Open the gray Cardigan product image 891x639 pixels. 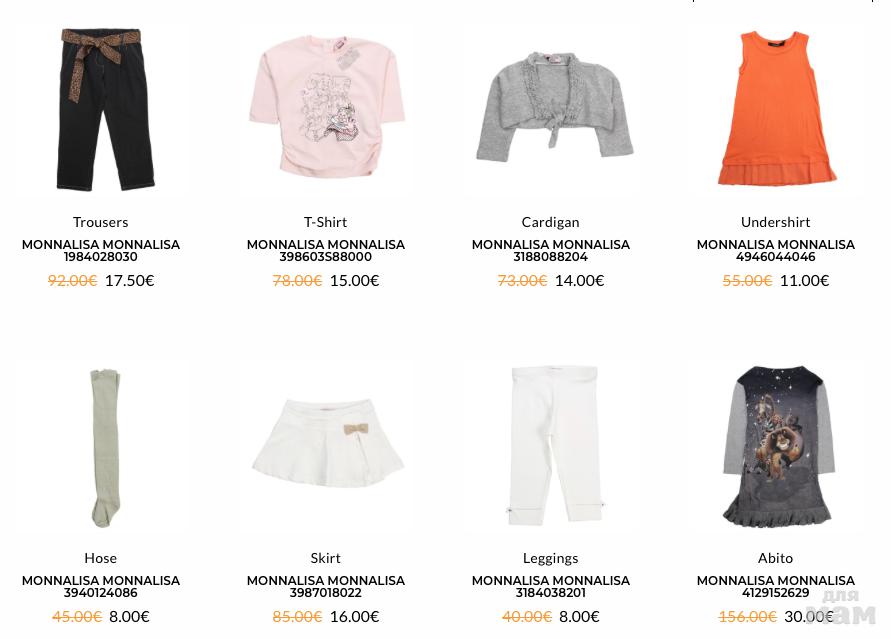[x=551, y=110]
